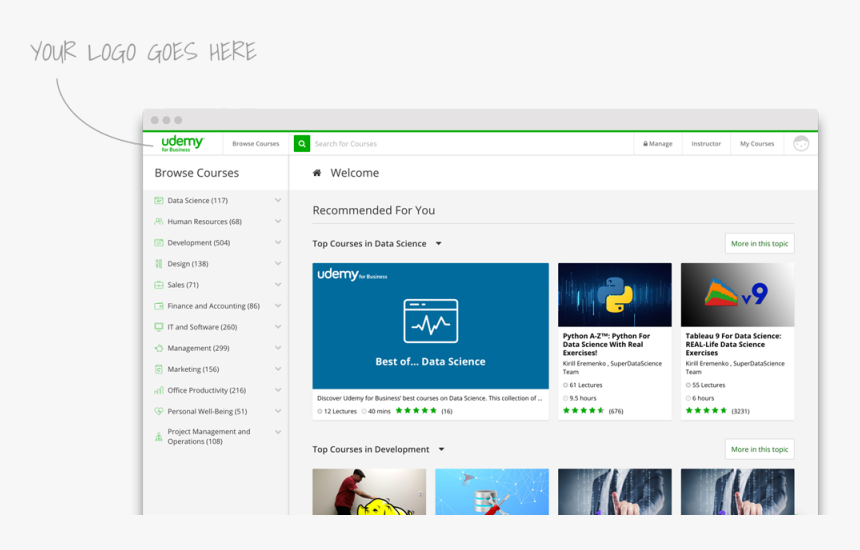860x550 pixels.
Task: Click the Design category icon
Action: (x=159, y=264)
